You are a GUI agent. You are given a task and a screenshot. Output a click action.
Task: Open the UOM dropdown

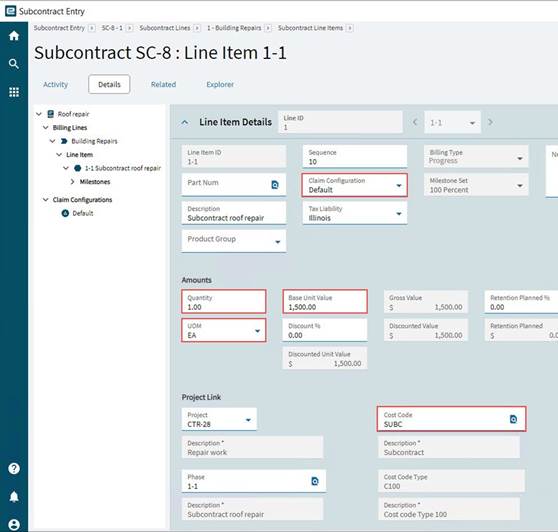point(223,331)
